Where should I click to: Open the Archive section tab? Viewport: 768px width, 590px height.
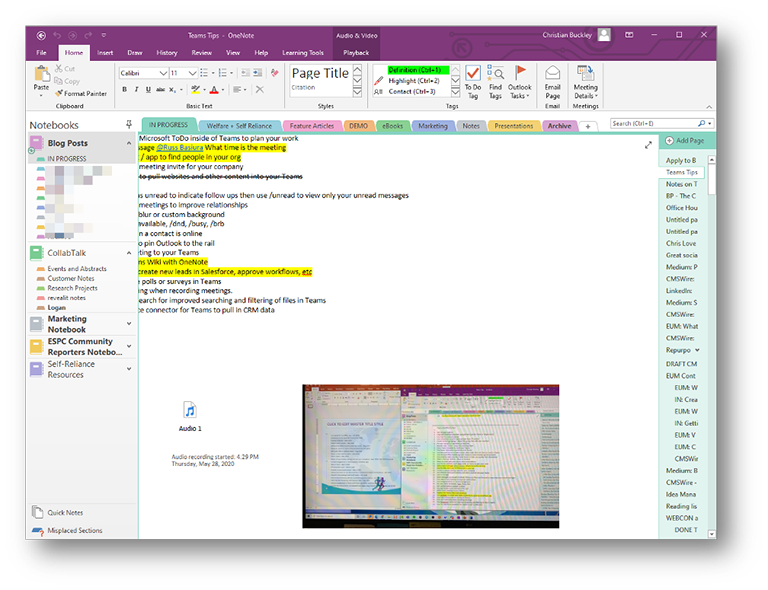coord(559,126)
